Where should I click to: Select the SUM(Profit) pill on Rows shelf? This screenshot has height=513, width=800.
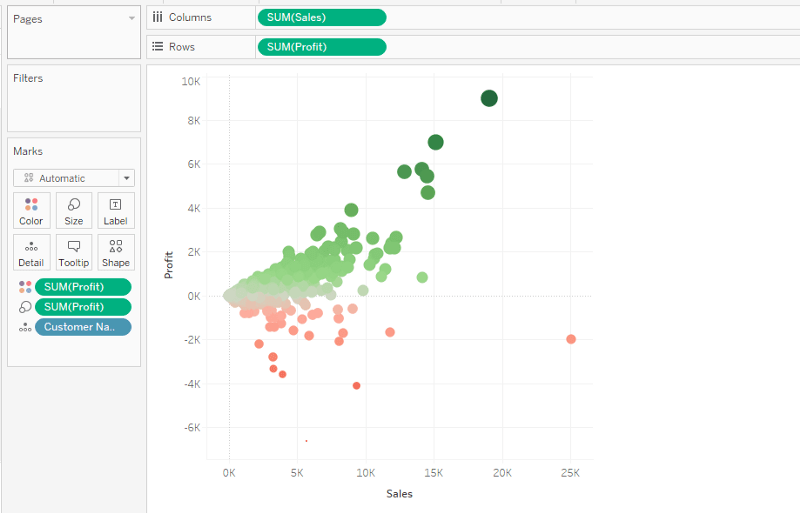(x=321, y=47)
